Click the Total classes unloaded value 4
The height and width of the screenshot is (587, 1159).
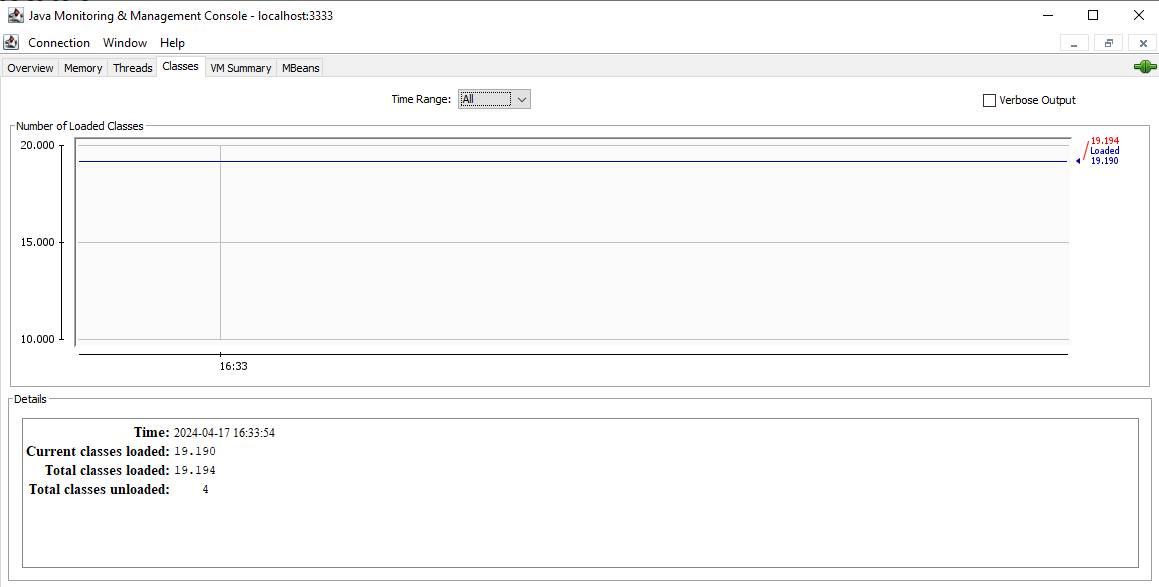coord(205,489)
